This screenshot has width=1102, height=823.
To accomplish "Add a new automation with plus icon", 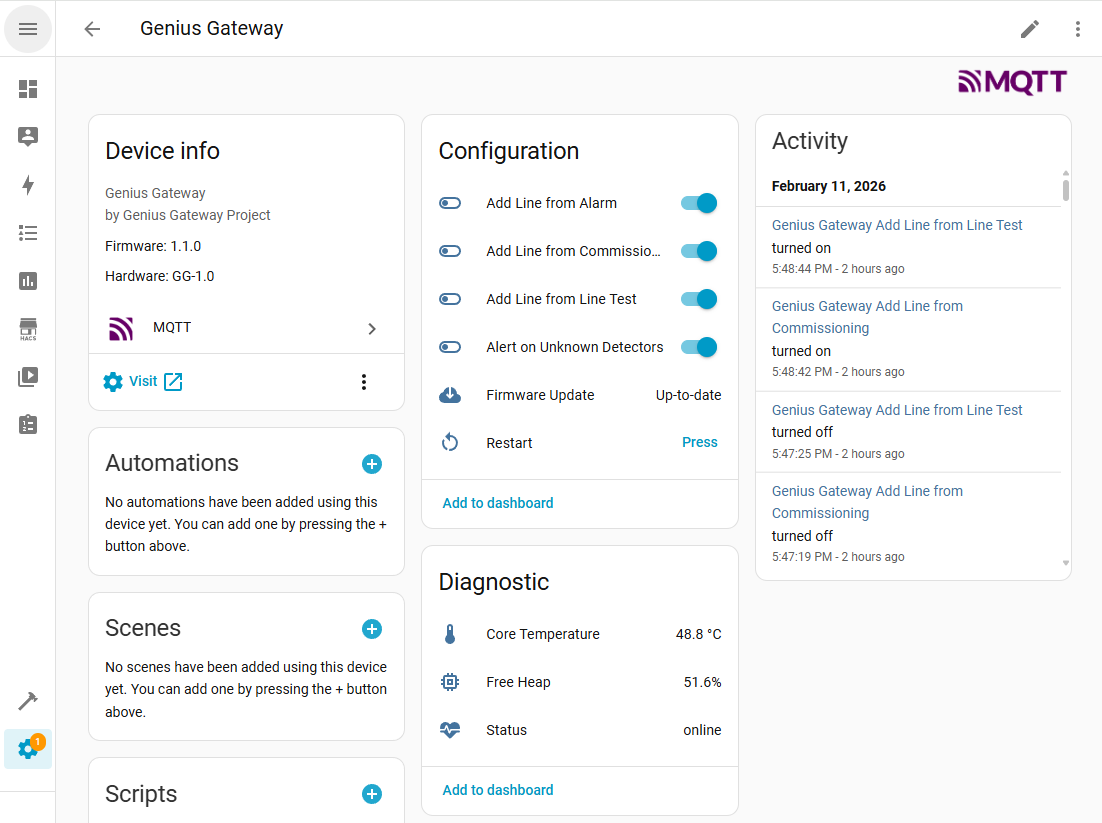I will tap(371, 464).
